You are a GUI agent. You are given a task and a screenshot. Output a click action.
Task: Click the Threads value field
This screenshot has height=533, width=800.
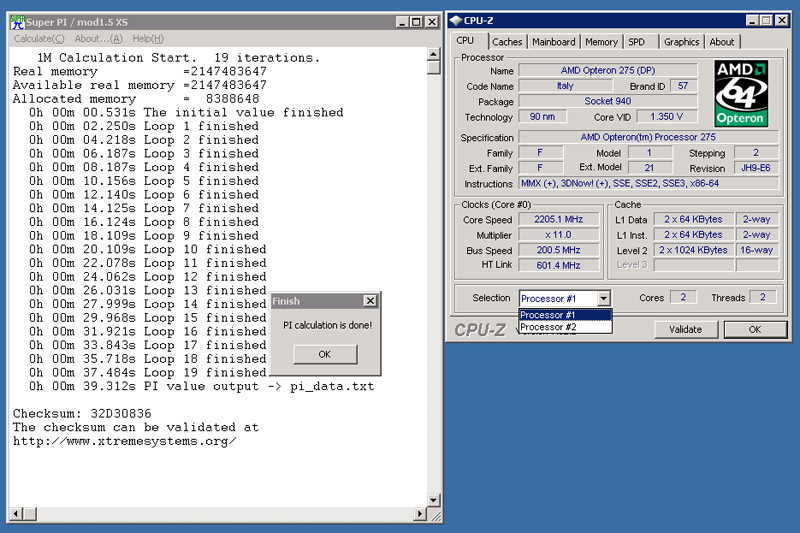(x=763, y=297)
